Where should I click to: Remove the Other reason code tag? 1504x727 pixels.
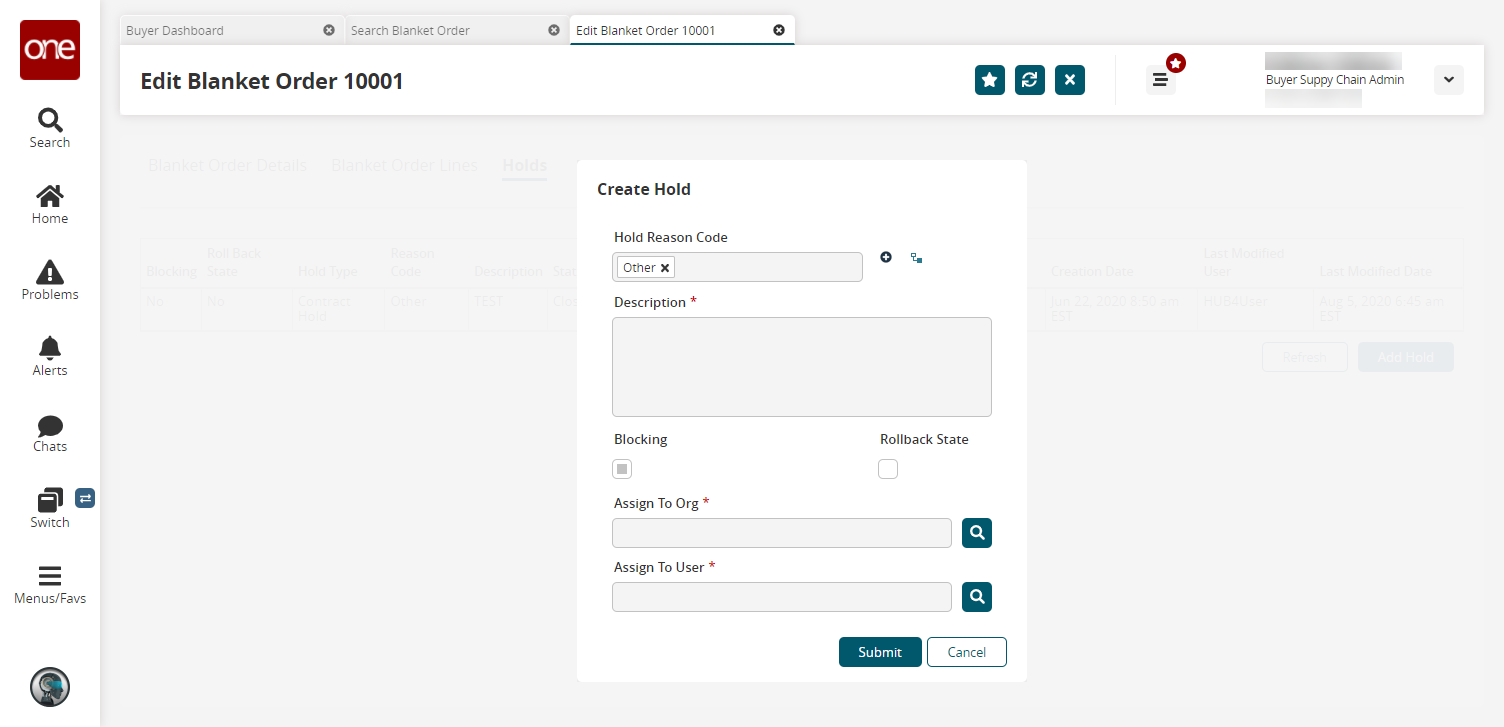665,268
